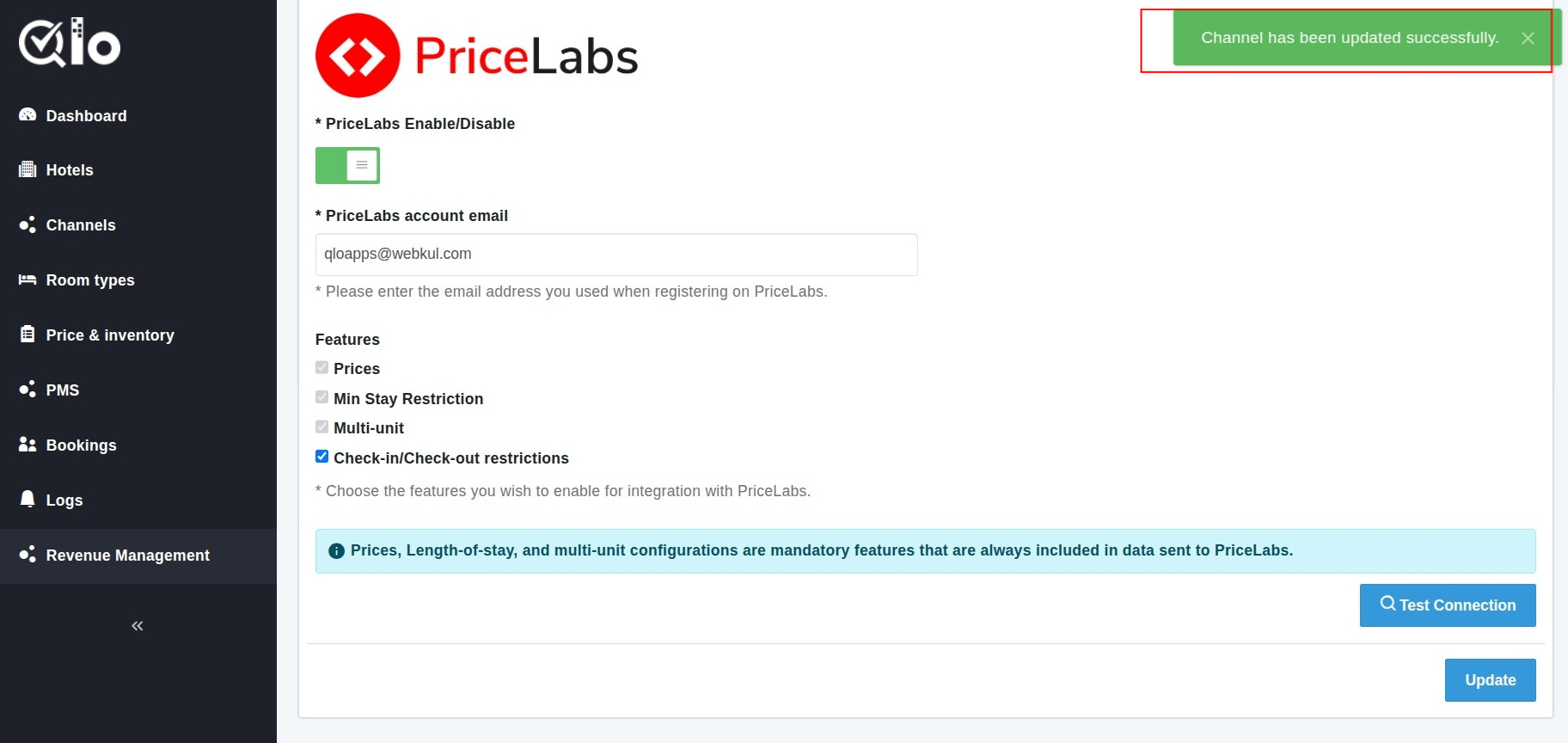Click the Hotels building icon
Image resolution: width=1568 pixels, height=743 pixels.
[28, 169]
